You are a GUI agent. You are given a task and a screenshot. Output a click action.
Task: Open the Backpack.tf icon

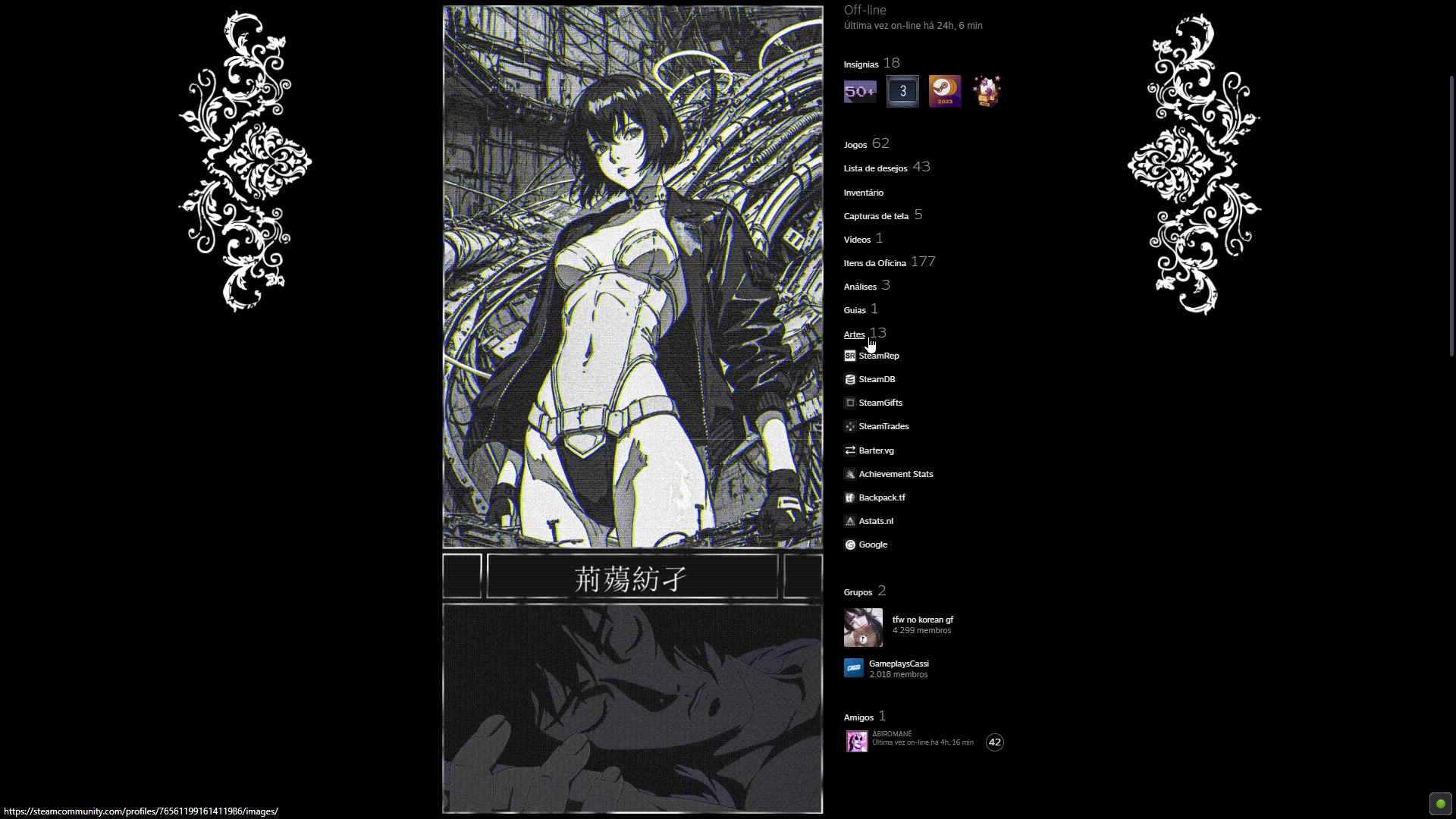pyautogui.click(x=849, y=497)
